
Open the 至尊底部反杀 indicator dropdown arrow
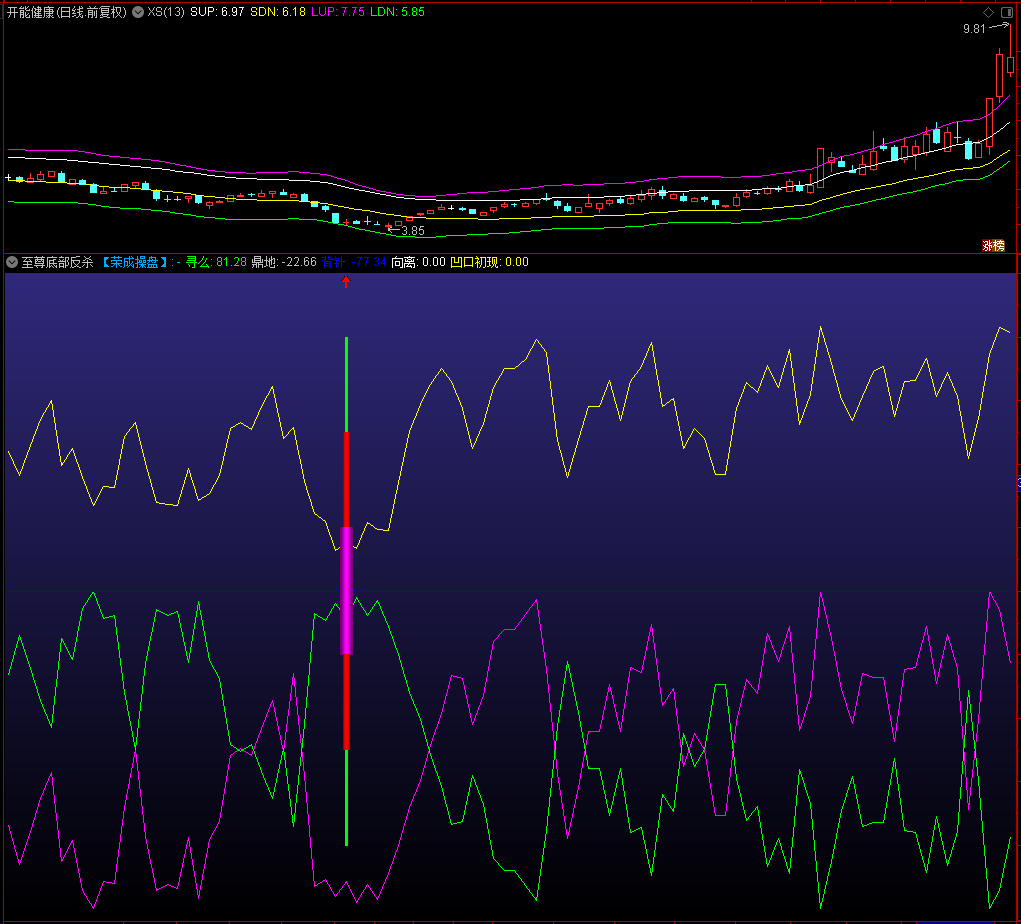coord(12,262)
